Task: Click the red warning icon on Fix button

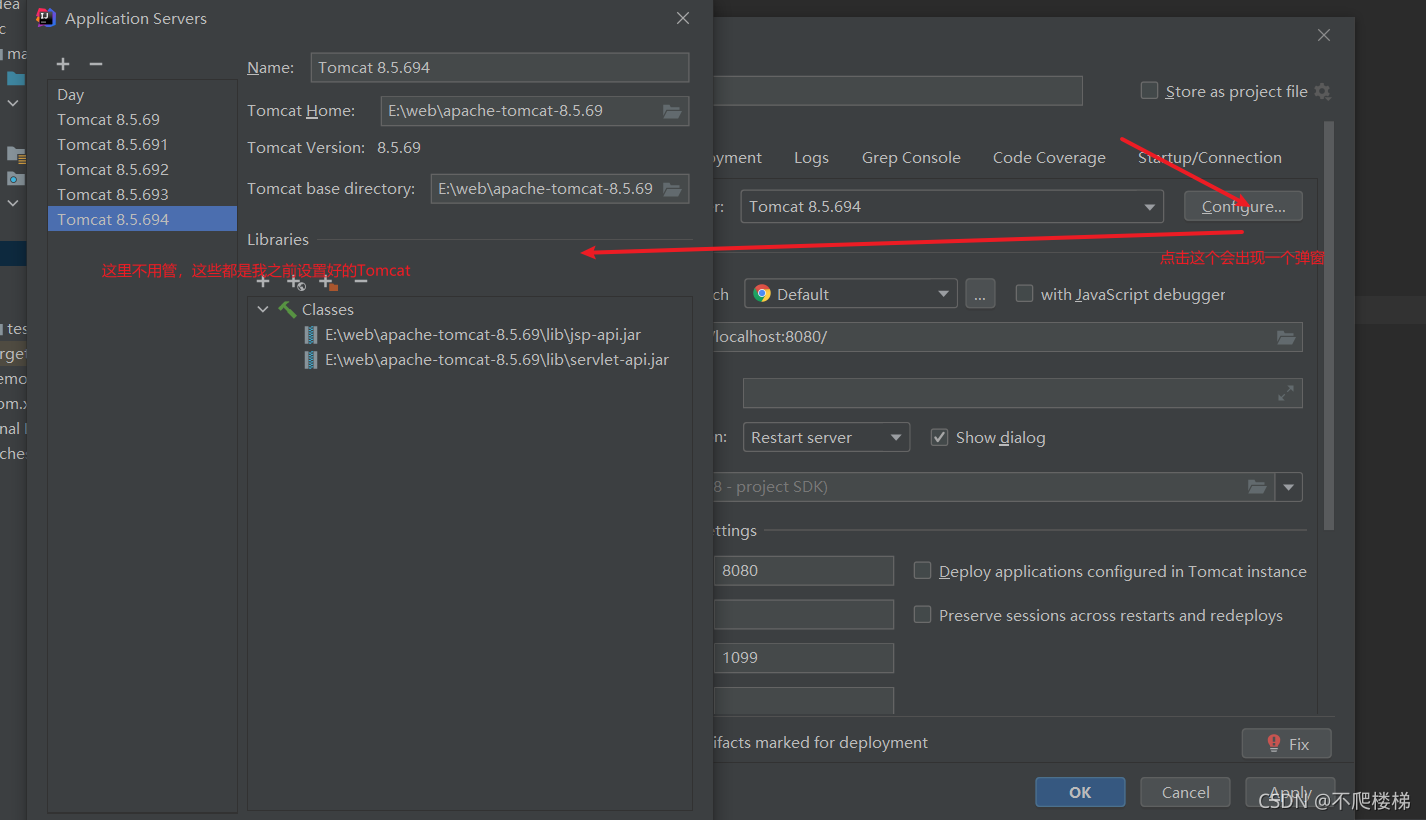Action: [x=1273, y=744]
